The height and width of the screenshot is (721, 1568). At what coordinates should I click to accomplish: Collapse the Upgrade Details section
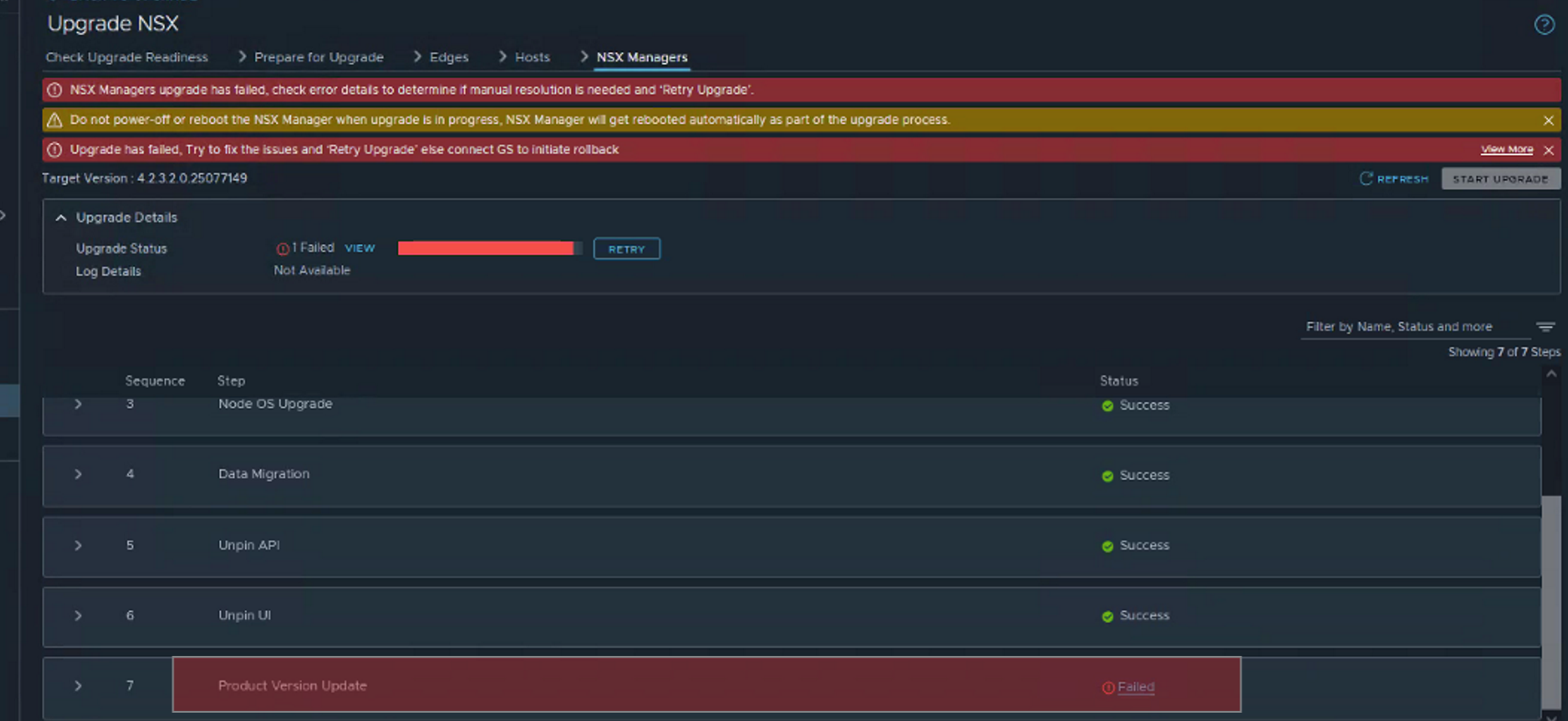61,217
